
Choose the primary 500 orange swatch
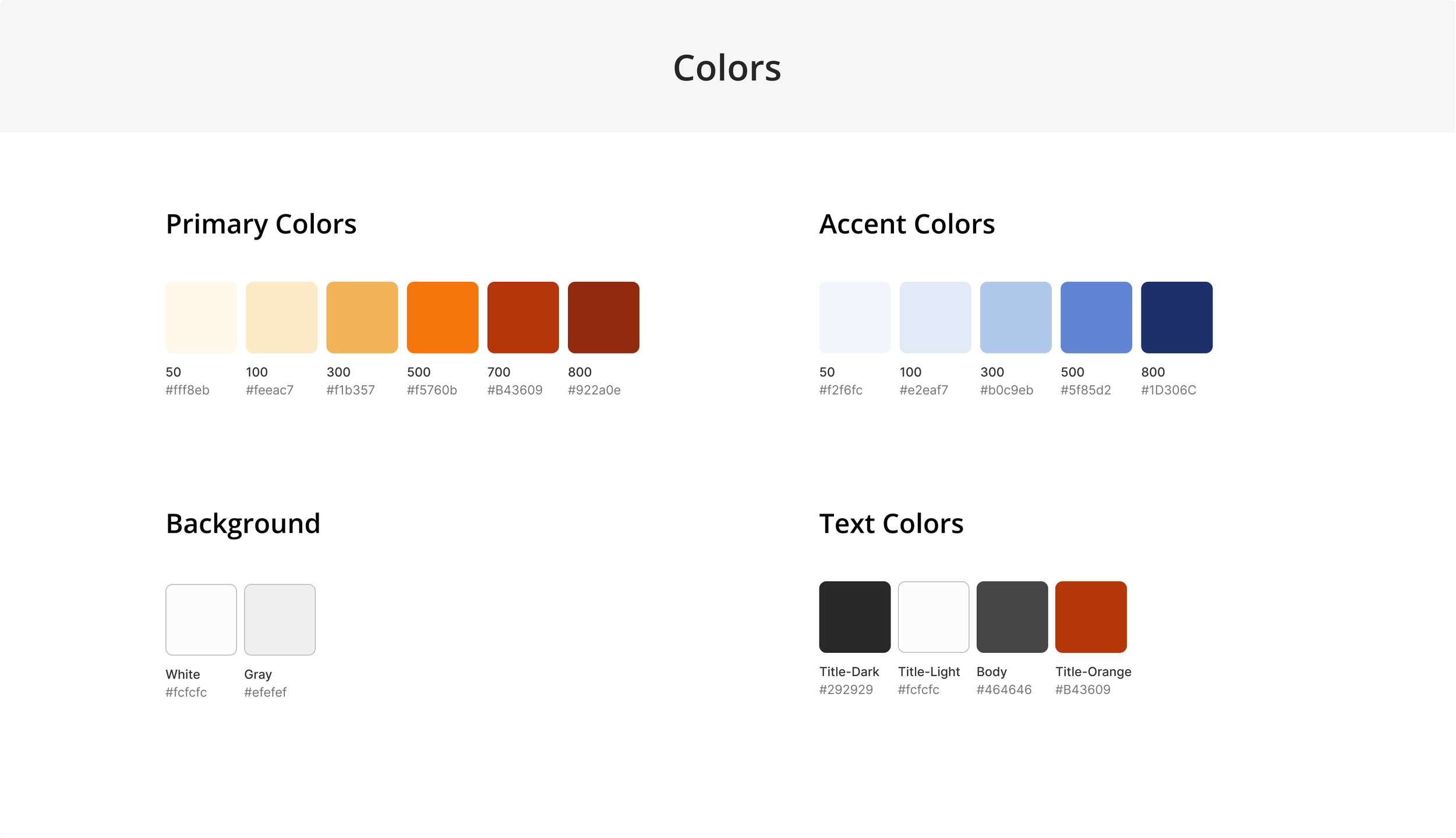click(x=442, y=317)
